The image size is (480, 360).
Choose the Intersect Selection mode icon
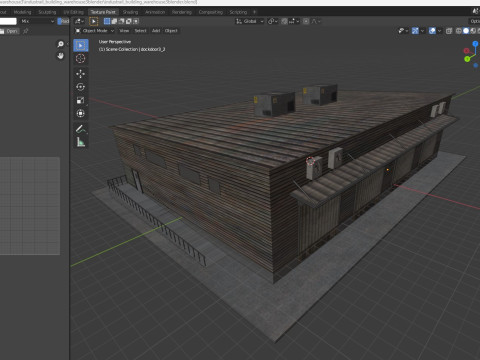(x=136, y=21)
